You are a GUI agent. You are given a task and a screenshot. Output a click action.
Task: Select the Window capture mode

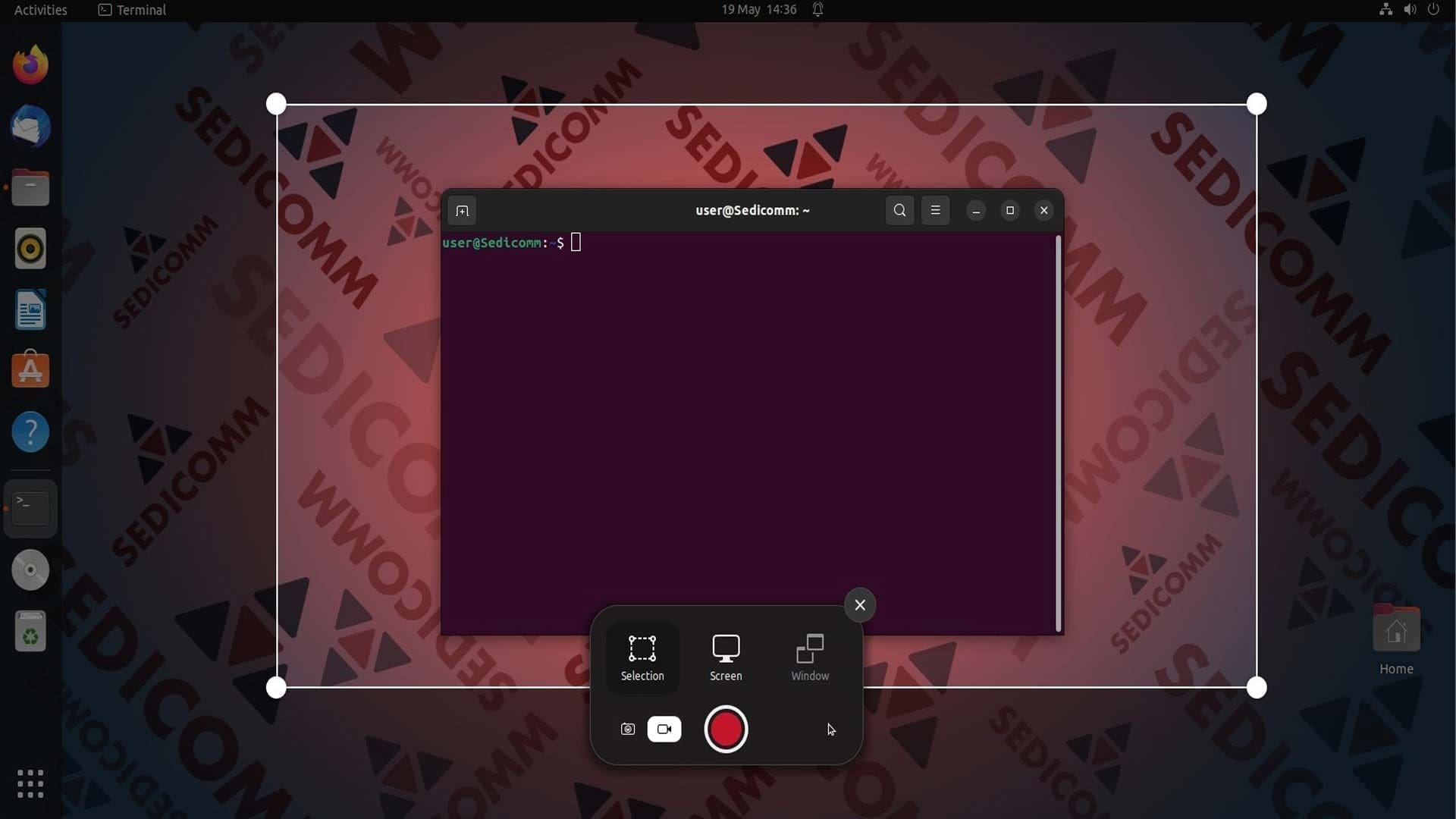tap(810, 657)
